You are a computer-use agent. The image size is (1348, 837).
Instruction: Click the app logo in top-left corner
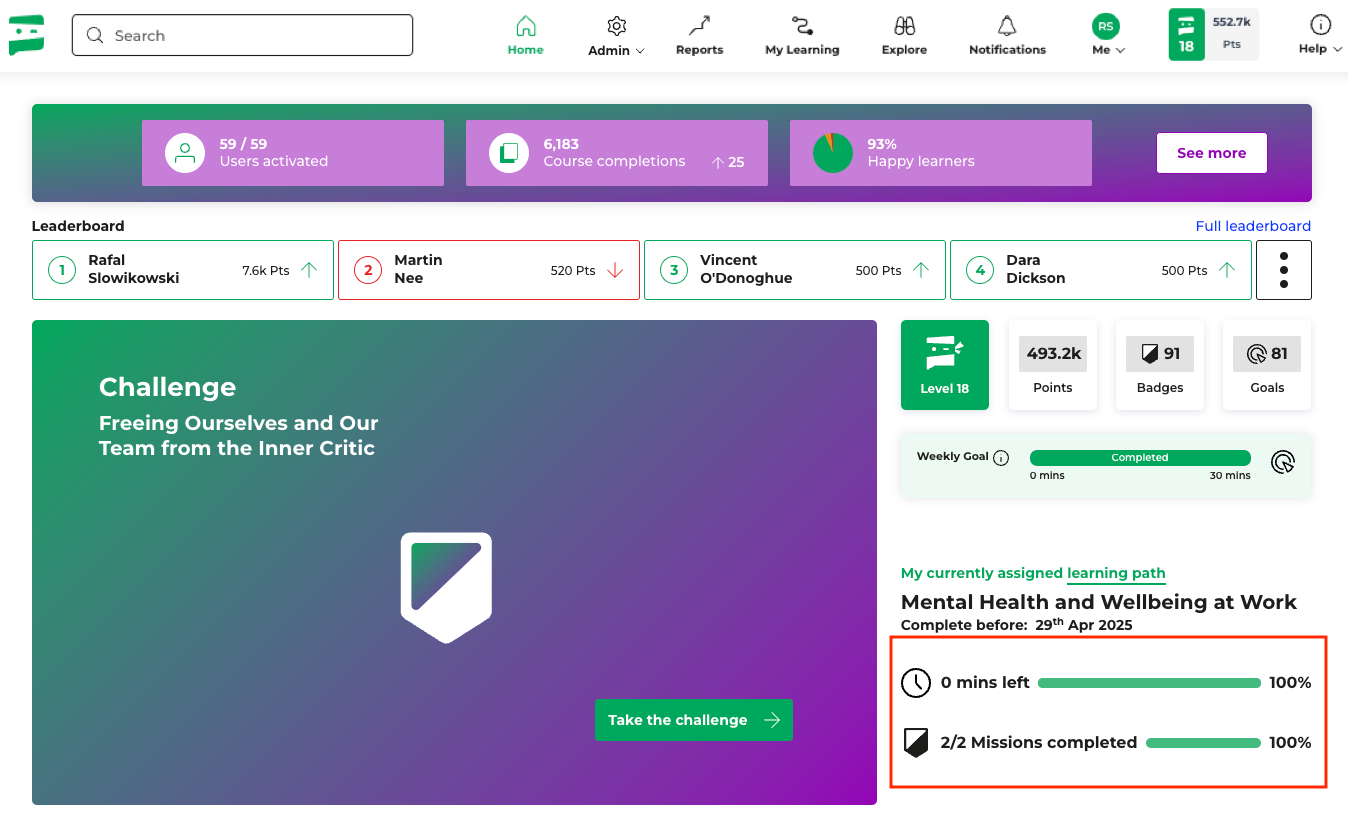27,35
